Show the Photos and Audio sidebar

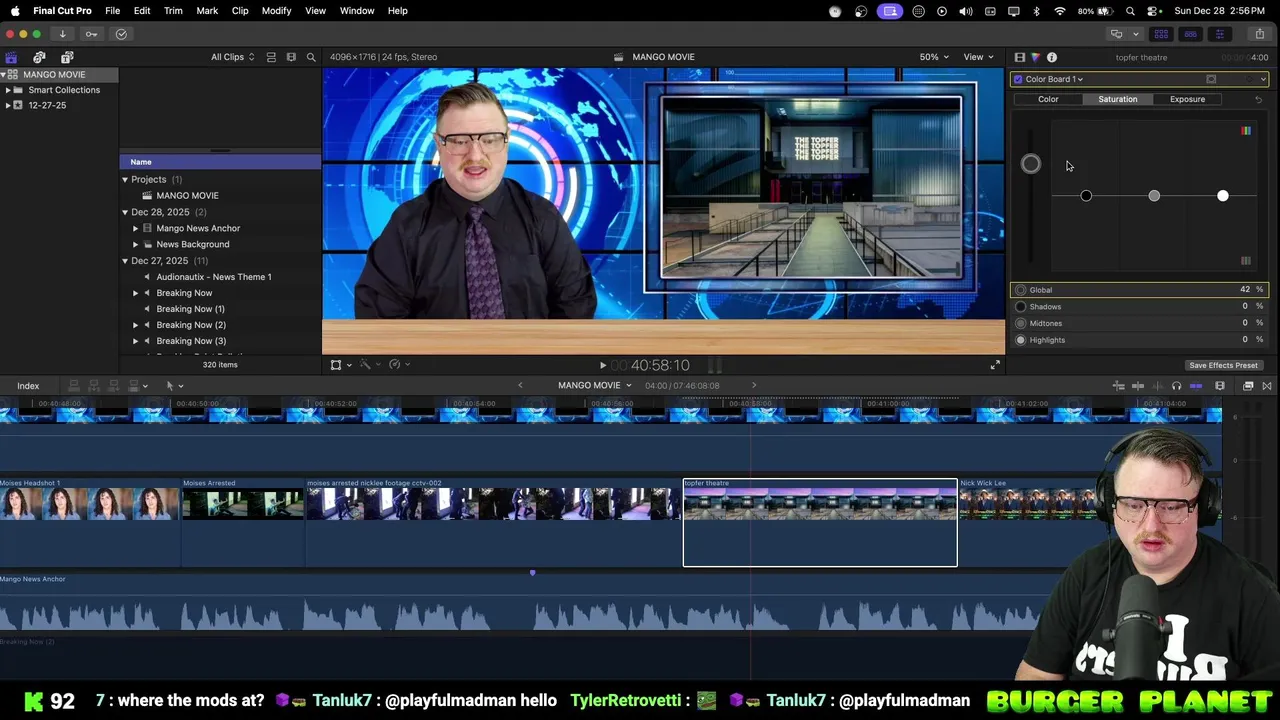[39, 57]
